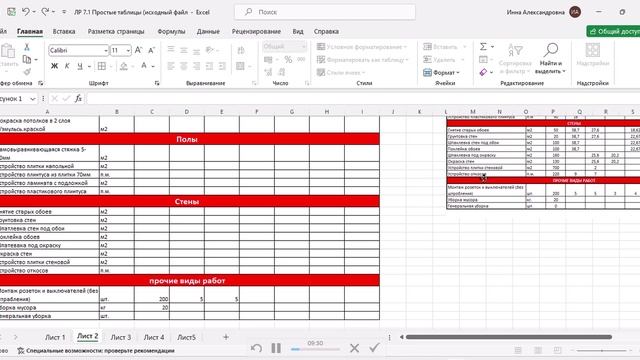Pause the recording playback

(x=276, y=348)
